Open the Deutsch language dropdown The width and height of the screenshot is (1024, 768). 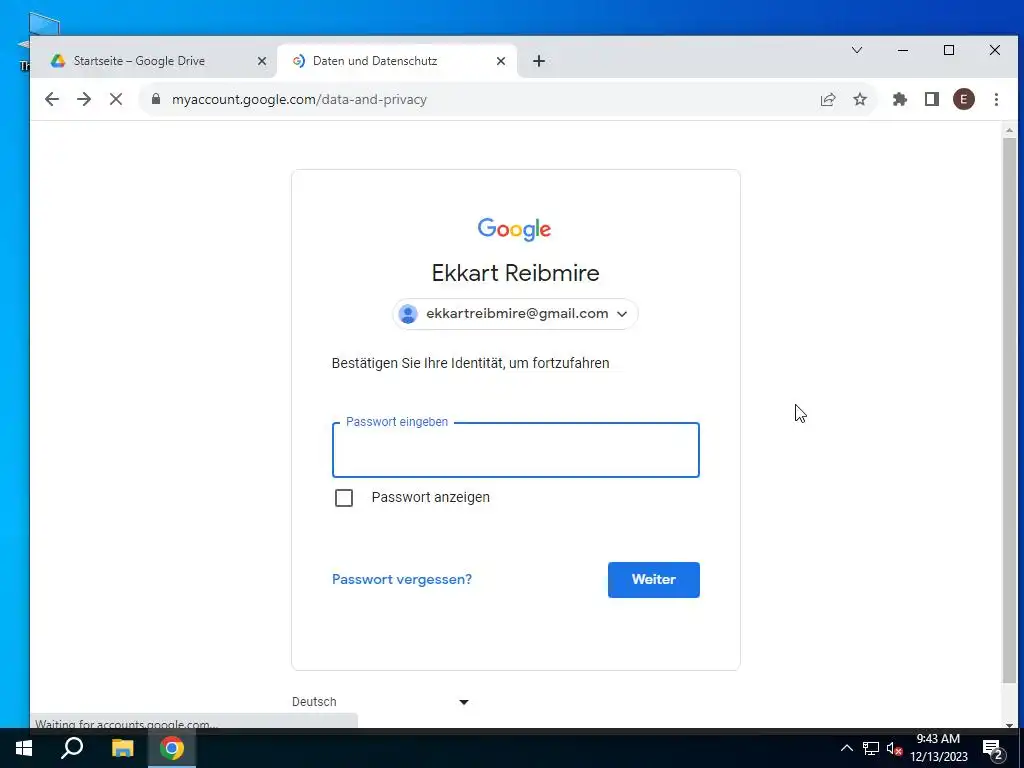[381, 702]
